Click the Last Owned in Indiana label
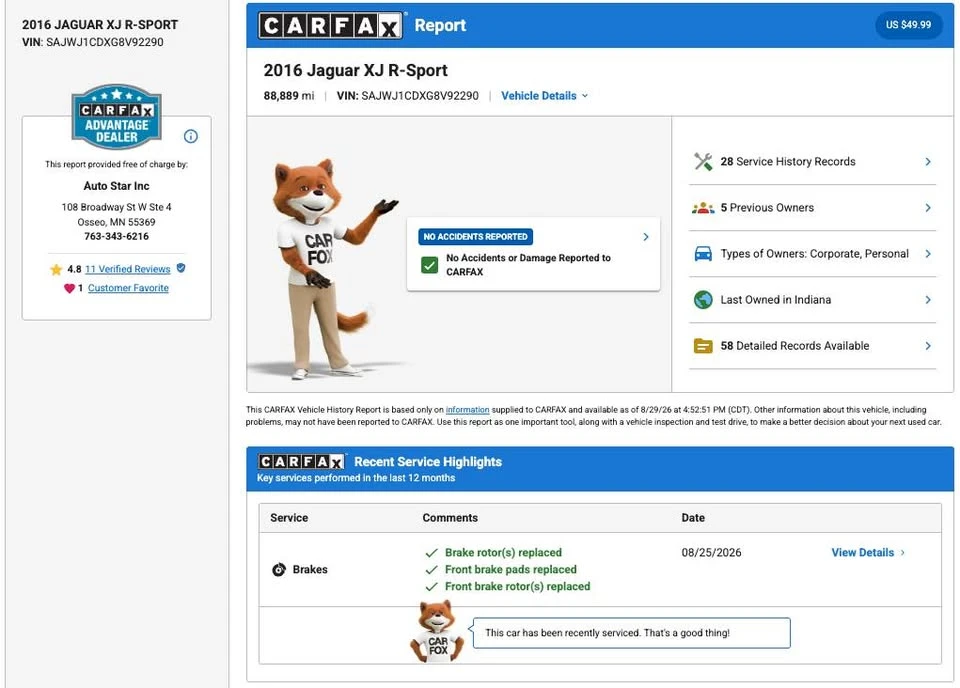The image size is (960, 688). (x=776, y=300)
